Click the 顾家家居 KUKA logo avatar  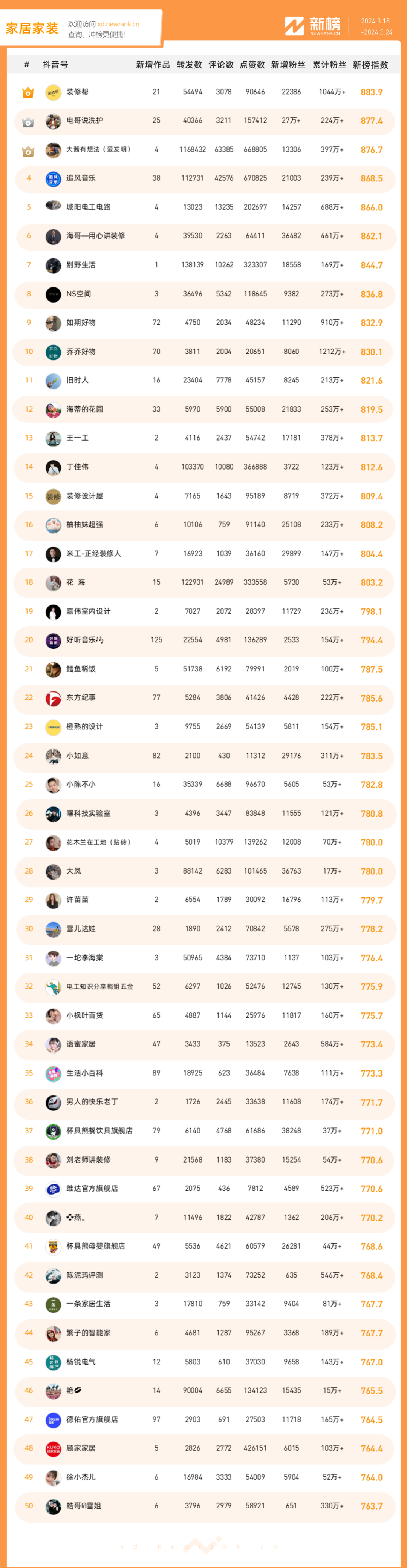pos(54,1448)
